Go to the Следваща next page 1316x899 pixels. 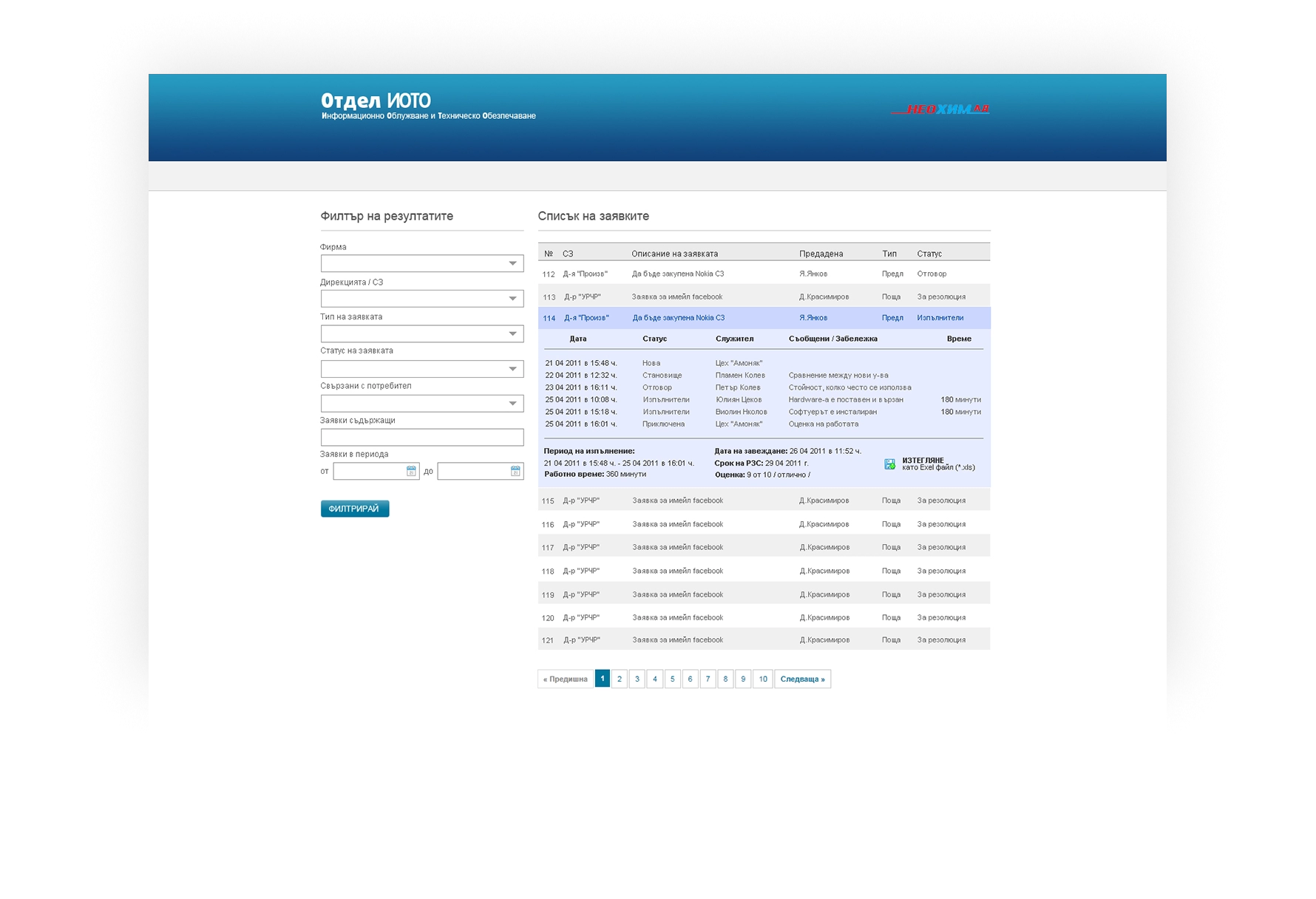click(x=802, y=679)
